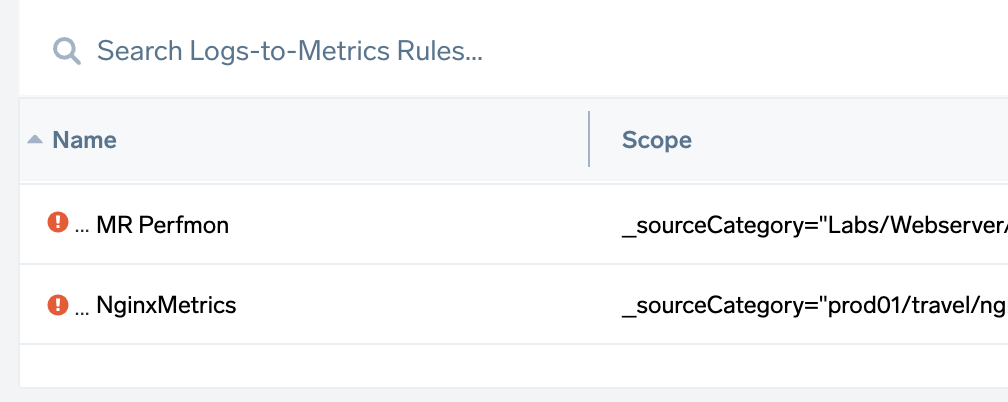Focus the Search Logs-to-Metrics Rules field
Image resolution: width=1008 pixels, height=402 pixels.
pyautogui.click(x=290, y=51)
